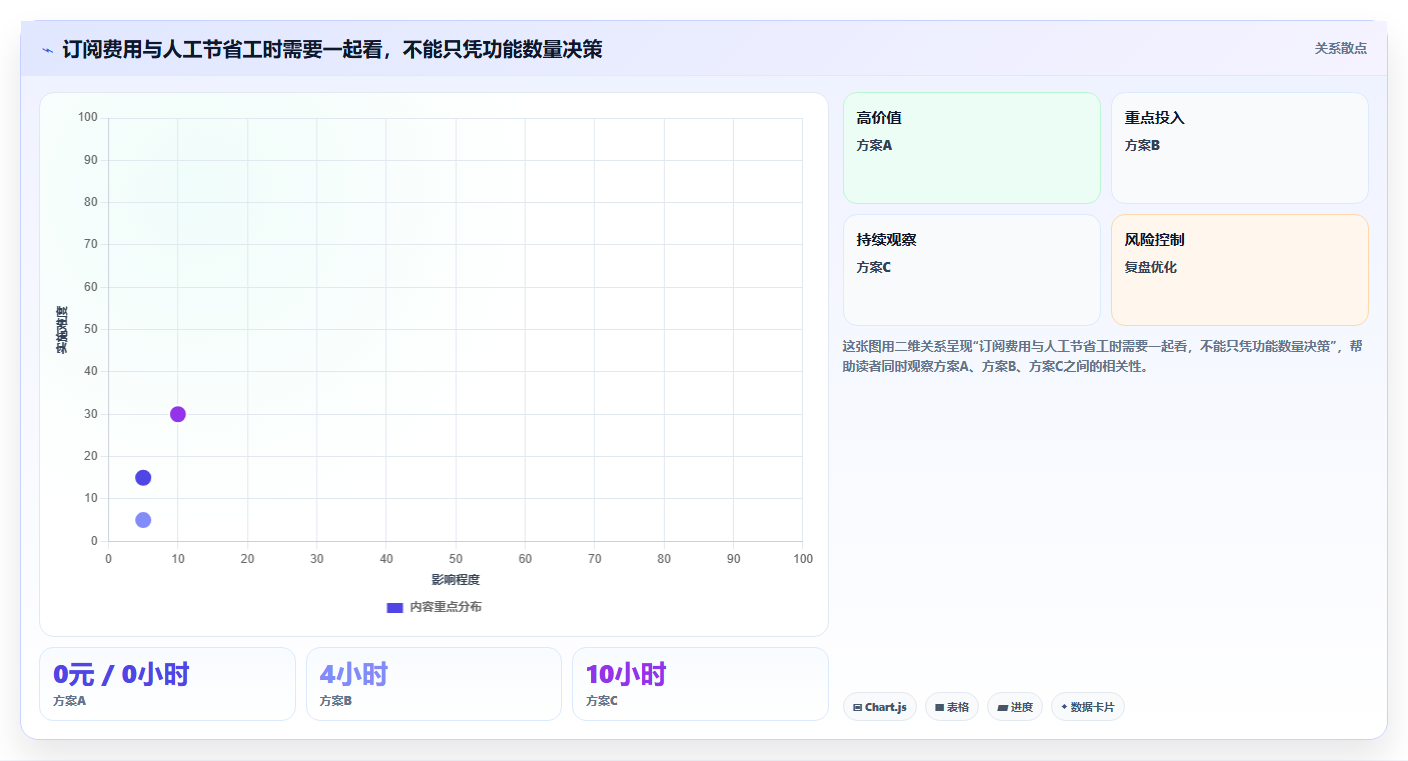Open the 持续观察 quadrant card
Image resolution: width=1408 pixels, height=761 pixels.
pos(972,270)
